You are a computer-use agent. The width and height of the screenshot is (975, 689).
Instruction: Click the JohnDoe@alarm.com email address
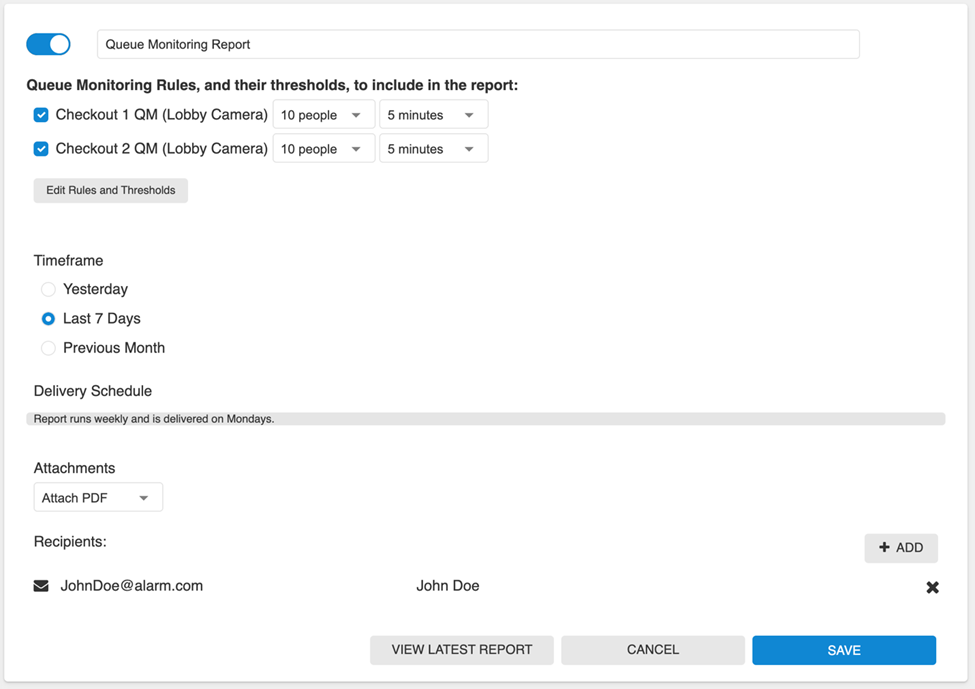(132, 586)
